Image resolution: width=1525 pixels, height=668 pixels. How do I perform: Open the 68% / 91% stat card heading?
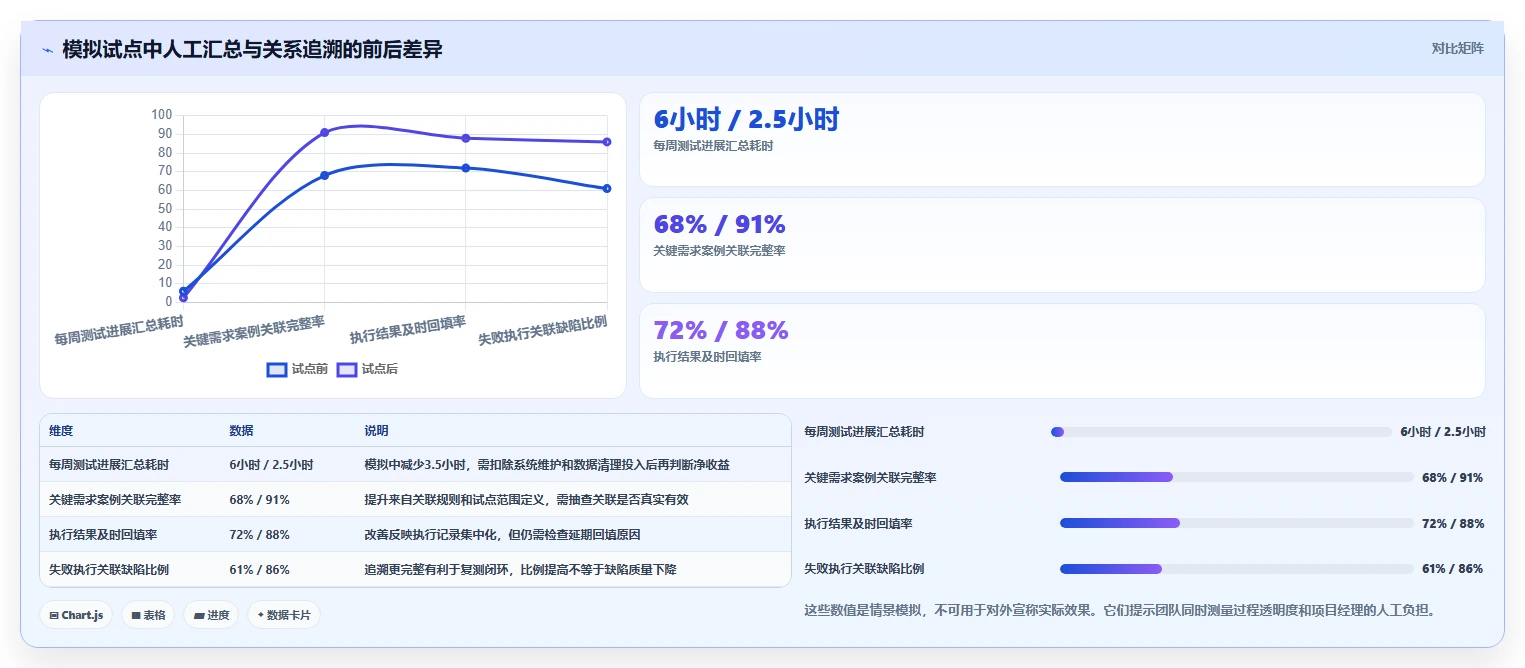tap(719, 224)
